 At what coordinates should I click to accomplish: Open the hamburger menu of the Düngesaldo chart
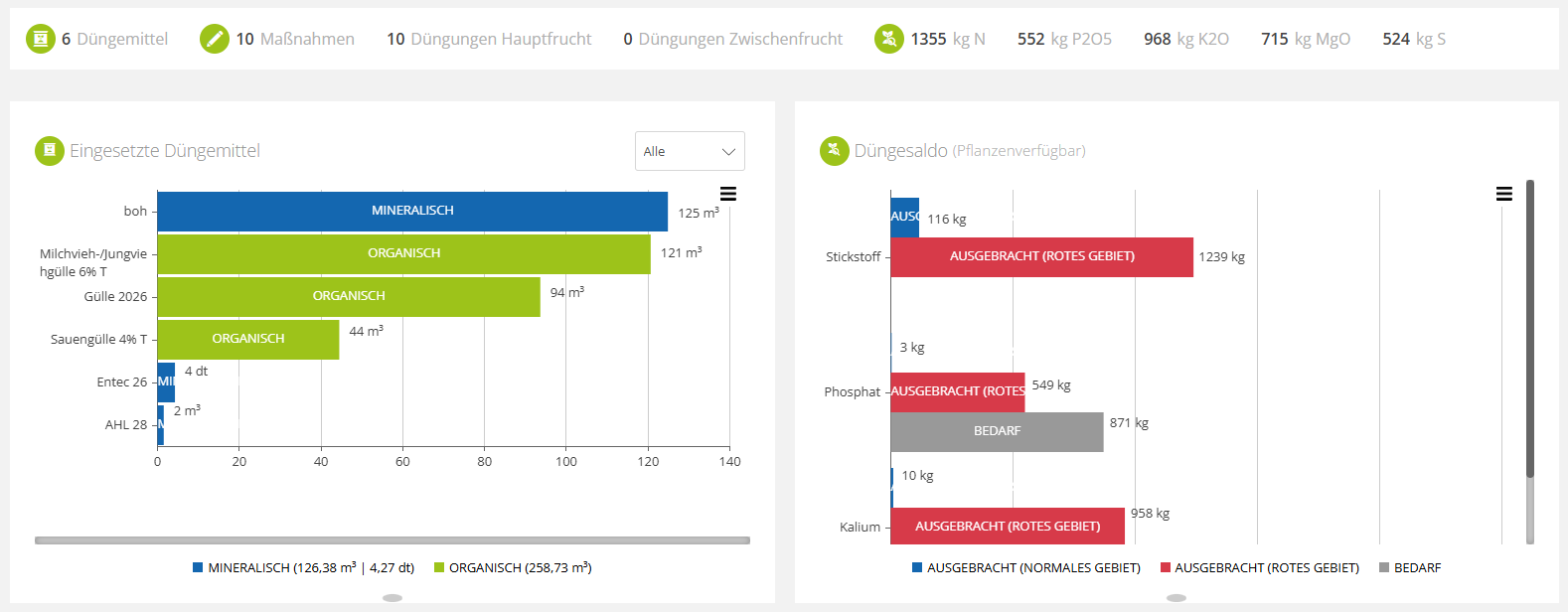[x=1504, y=194]
